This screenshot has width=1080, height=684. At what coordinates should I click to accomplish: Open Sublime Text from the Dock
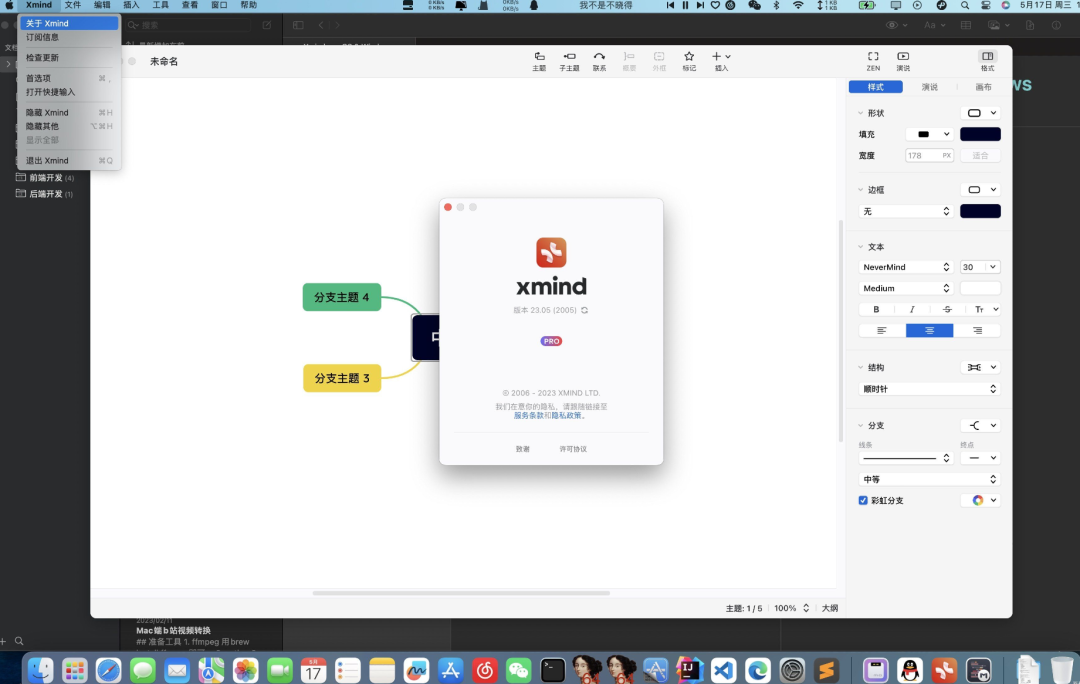click(826, 670)
